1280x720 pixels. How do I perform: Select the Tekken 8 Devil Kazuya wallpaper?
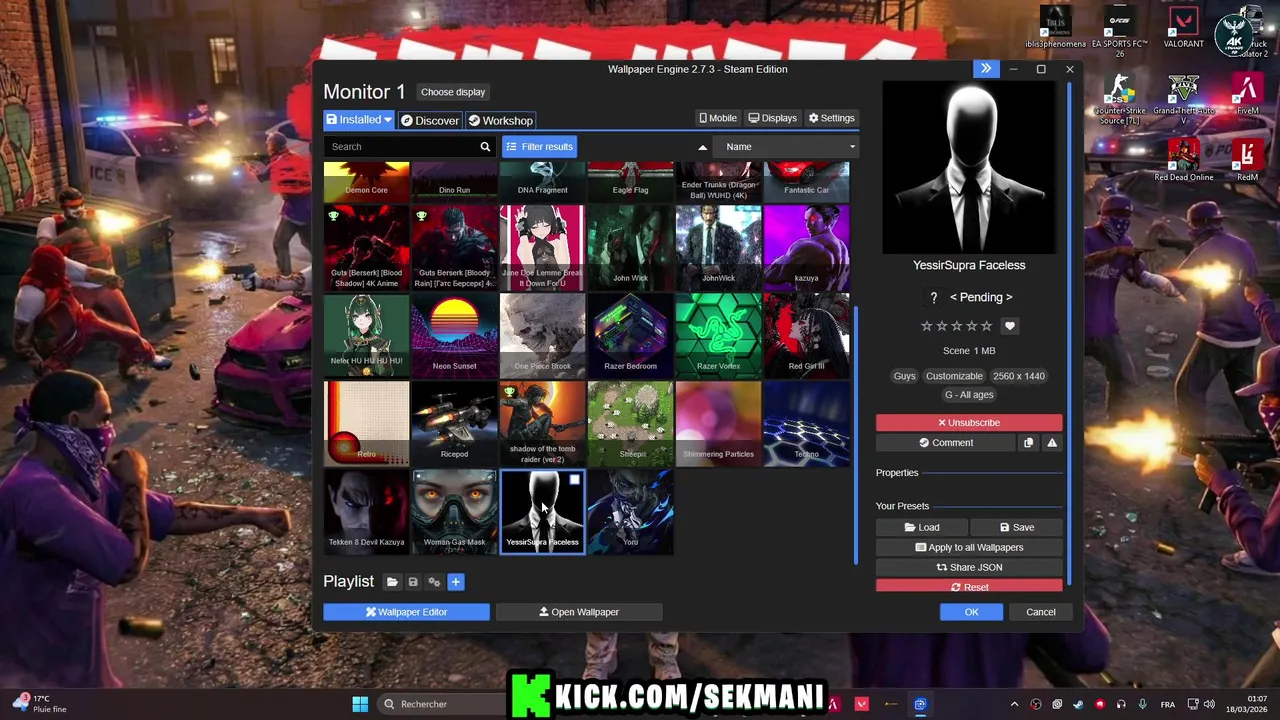(366, 512)
